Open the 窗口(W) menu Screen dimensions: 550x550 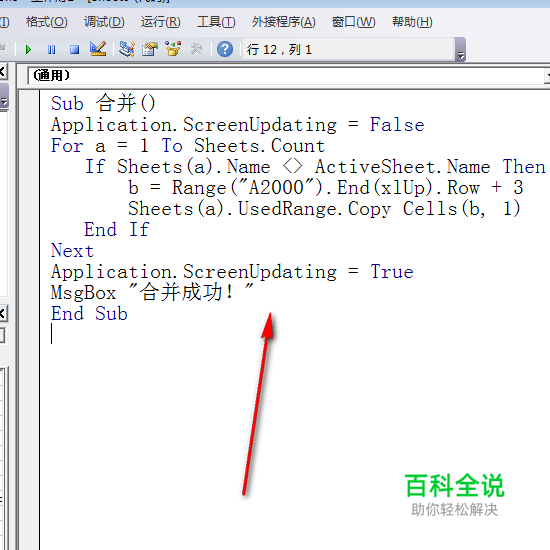coord(354,22)
